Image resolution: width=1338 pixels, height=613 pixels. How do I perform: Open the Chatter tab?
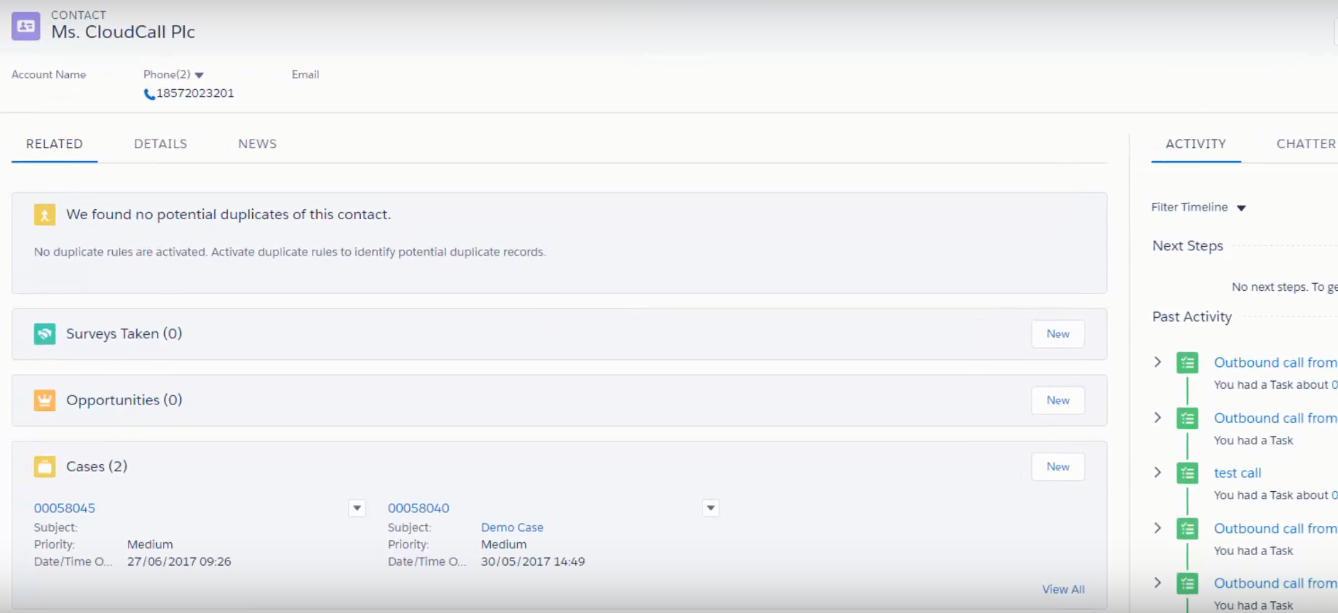1305,144
